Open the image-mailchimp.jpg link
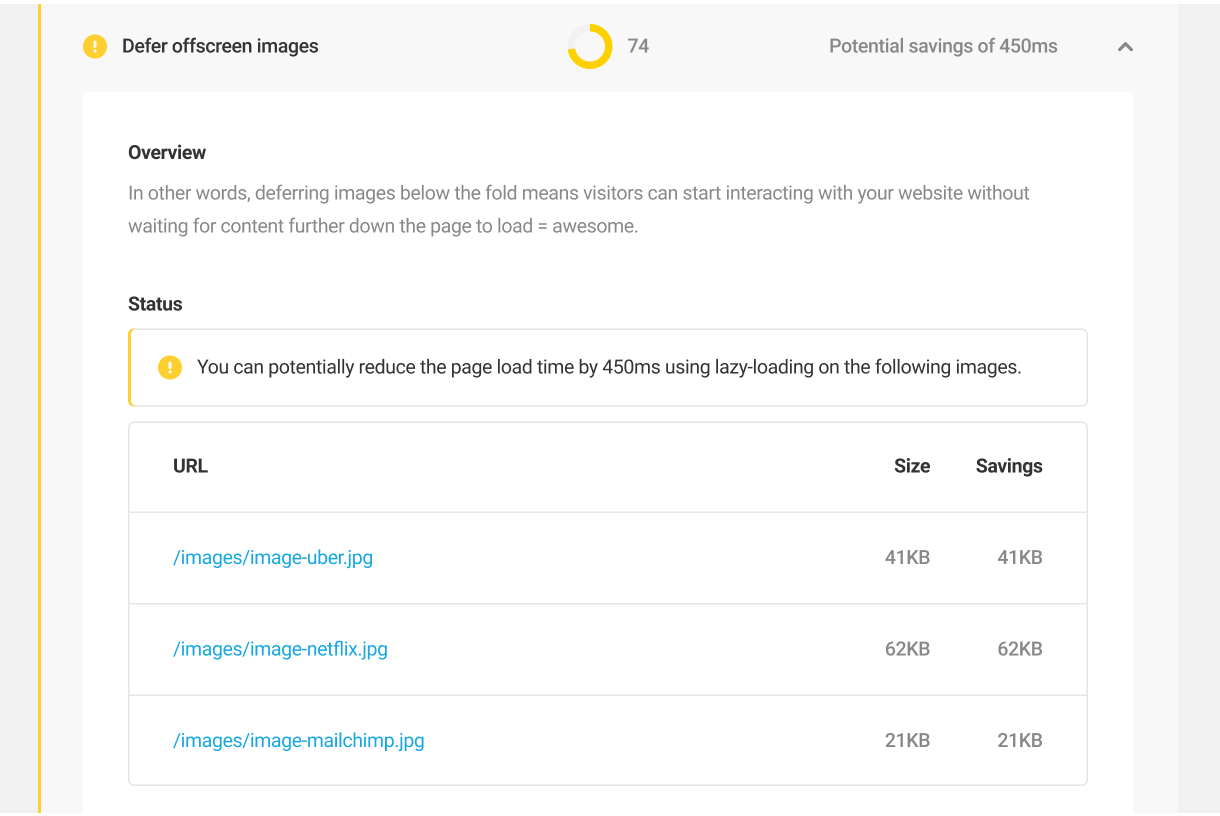Image resolution: width=1220 pixels, height=816 pixels. (x=299, y=740)
